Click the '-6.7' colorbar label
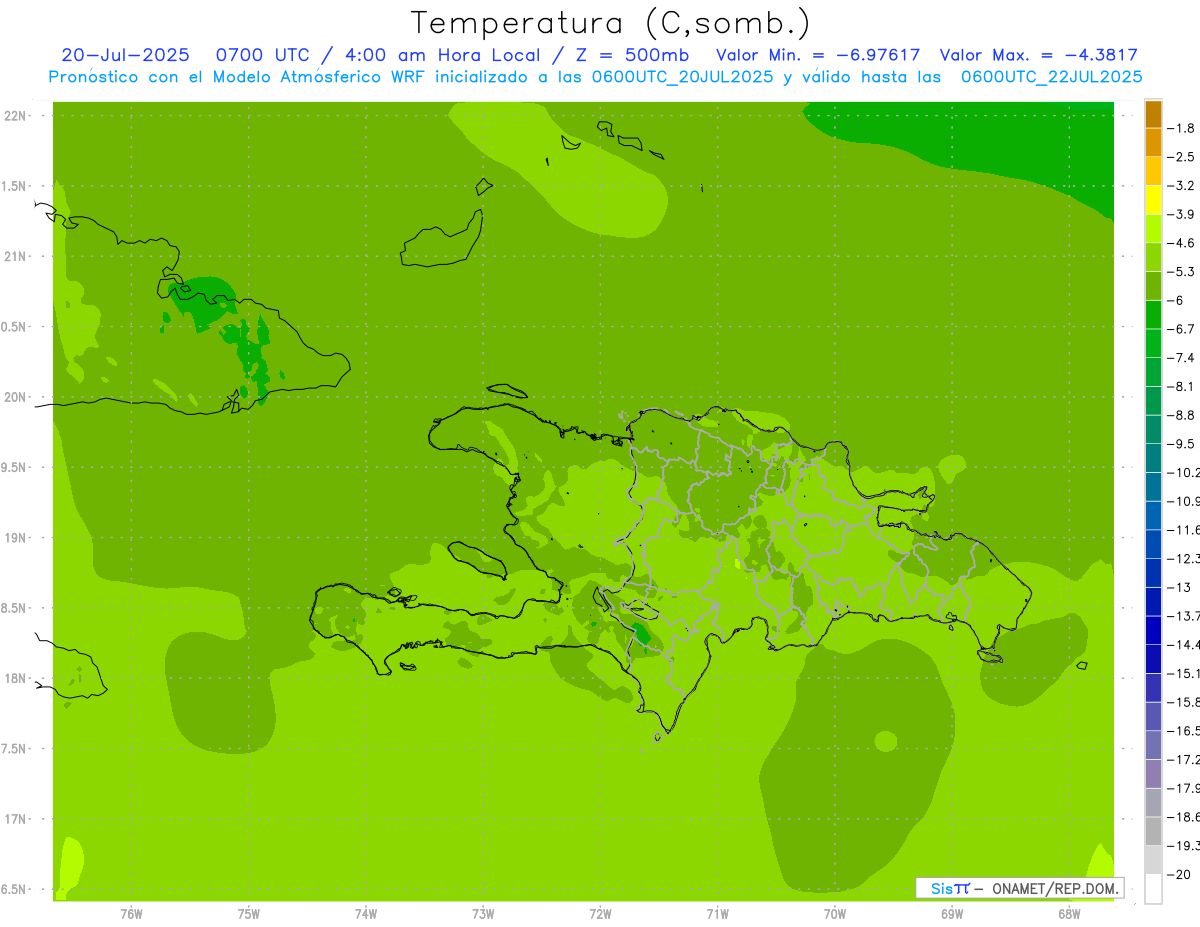The height and width of the screenshot is (927, 1200). 1182,329
